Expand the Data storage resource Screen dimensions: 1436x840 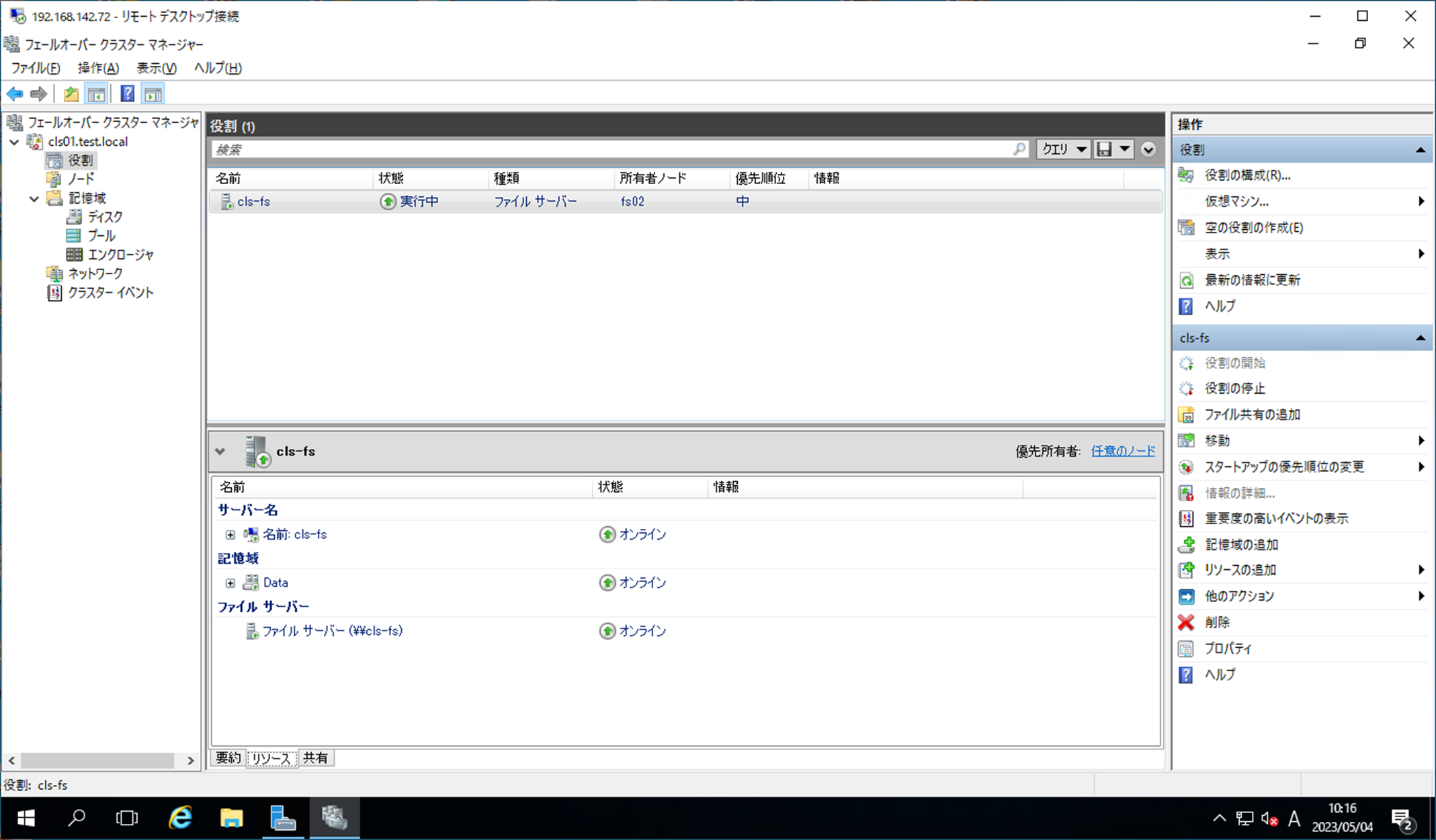click(x=230, y=583)
